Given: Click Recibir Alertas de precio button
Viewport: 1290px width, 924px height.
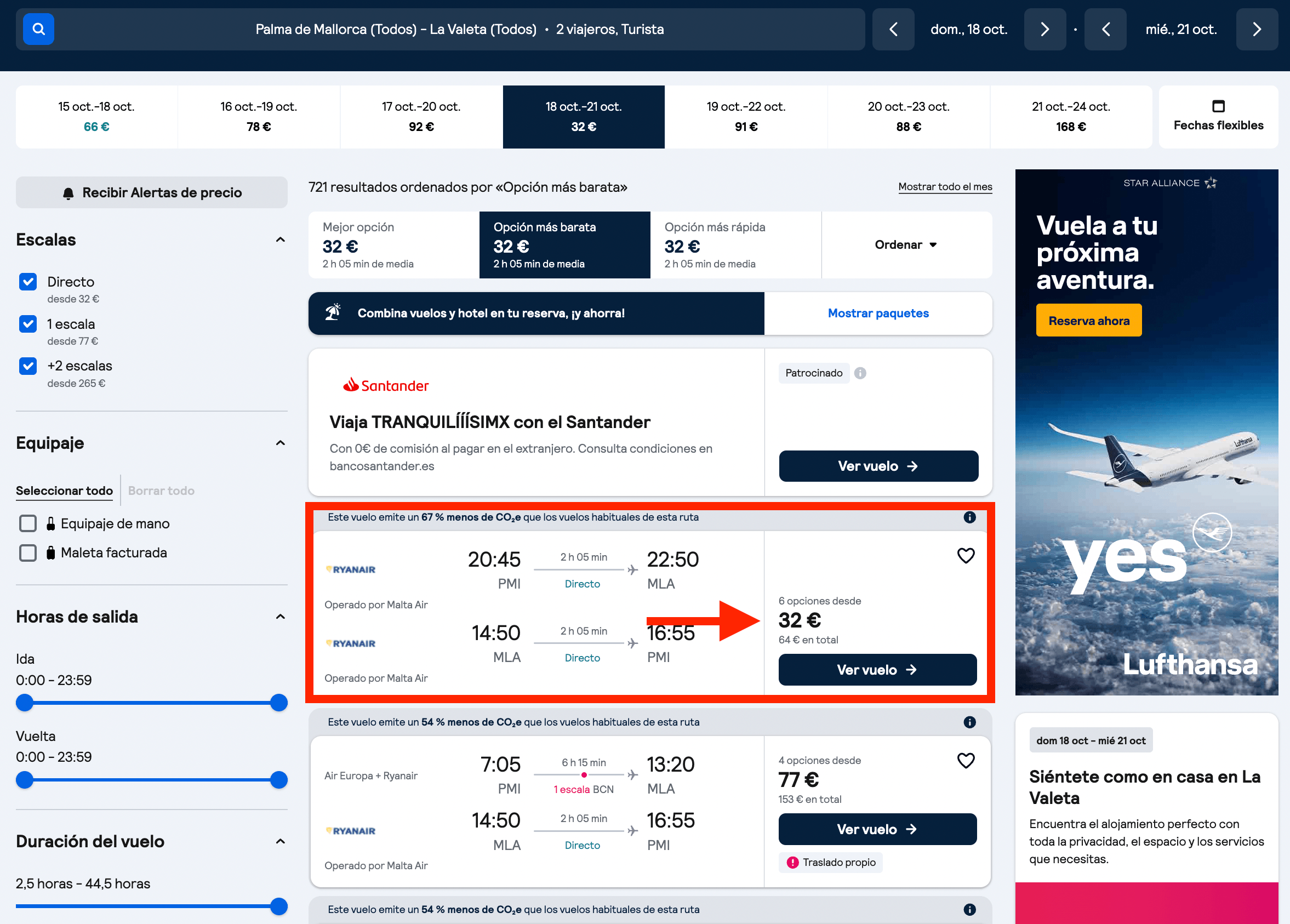Looking at the screenshot, I should pos(152,192).
